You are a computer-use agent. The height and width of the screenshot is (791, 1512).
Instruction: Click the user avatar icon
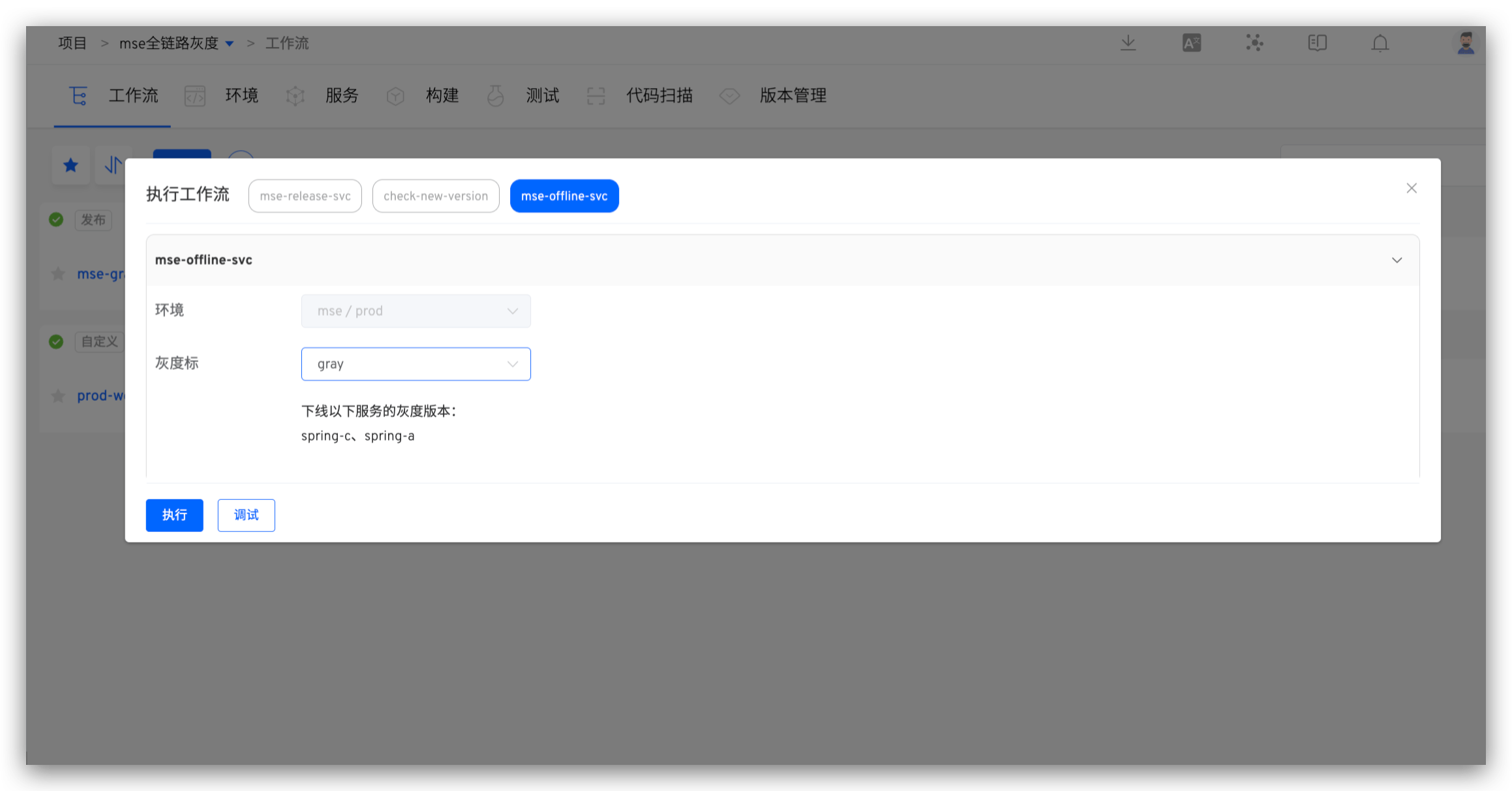[1466, 43]
